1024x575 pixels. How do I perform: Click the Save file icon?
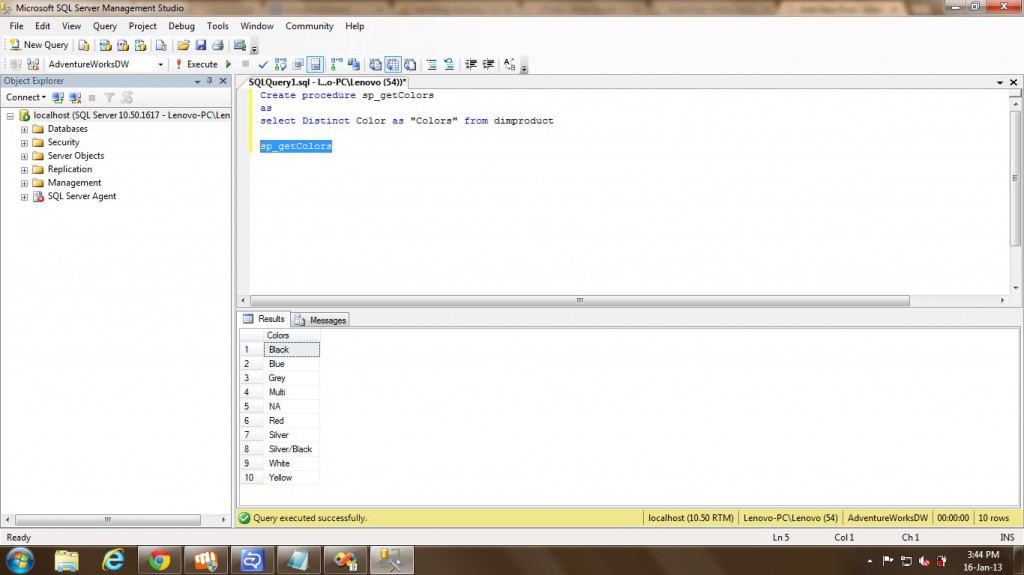pos(201,45)
